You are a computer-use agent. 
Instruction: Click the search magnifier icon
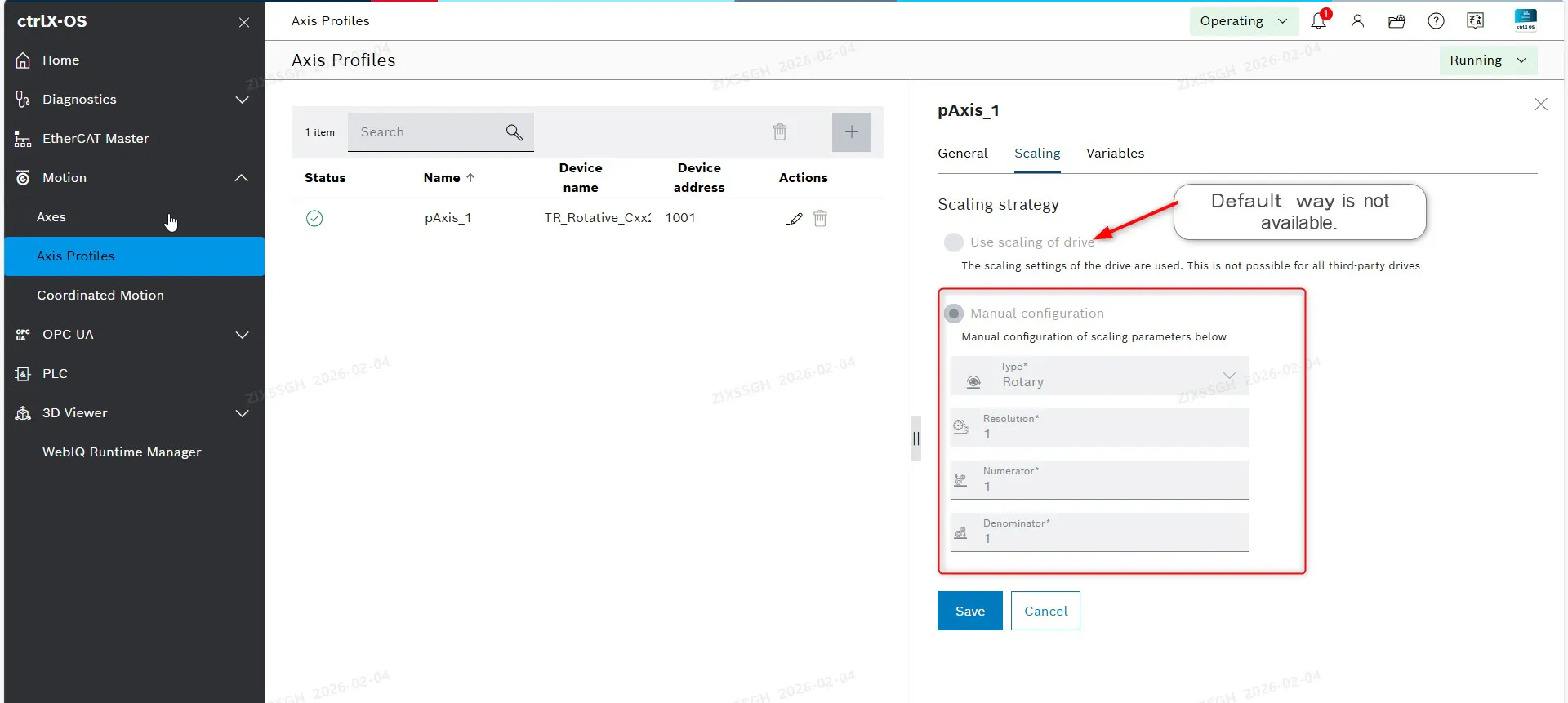tap(514, 132)
